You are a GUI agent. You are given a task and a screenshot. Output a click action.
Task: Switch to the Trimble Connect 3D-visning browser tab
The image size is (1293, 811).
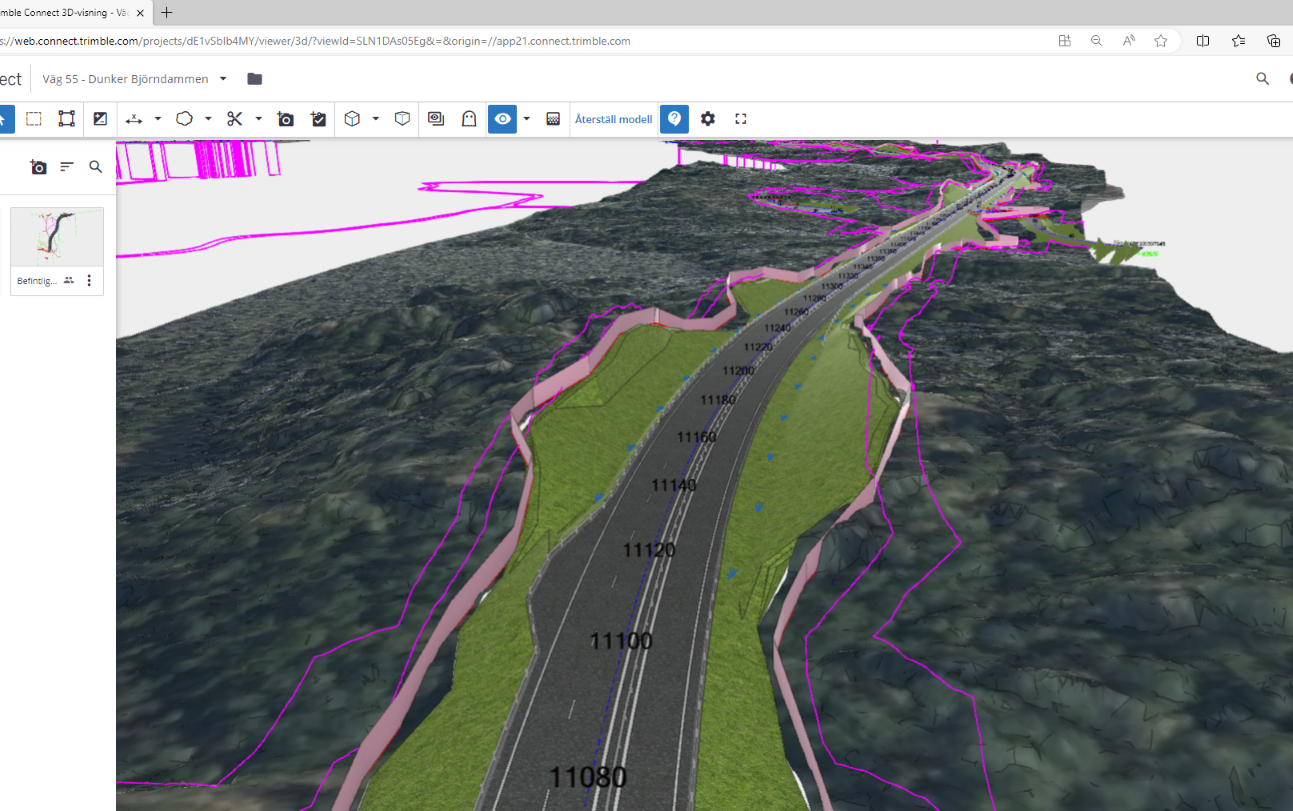coord(60,13)
